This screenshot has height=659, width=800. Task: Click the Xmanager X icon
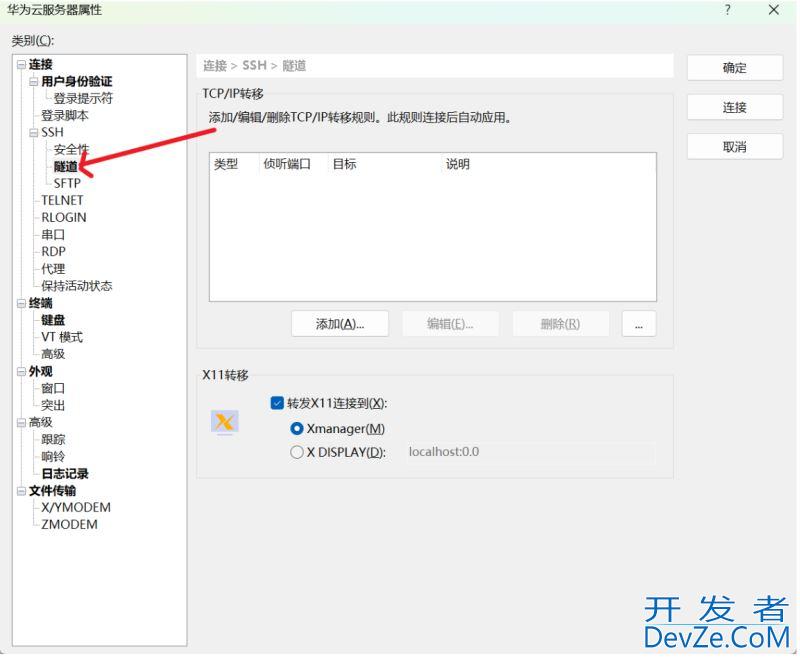click(x=224, y=422)
